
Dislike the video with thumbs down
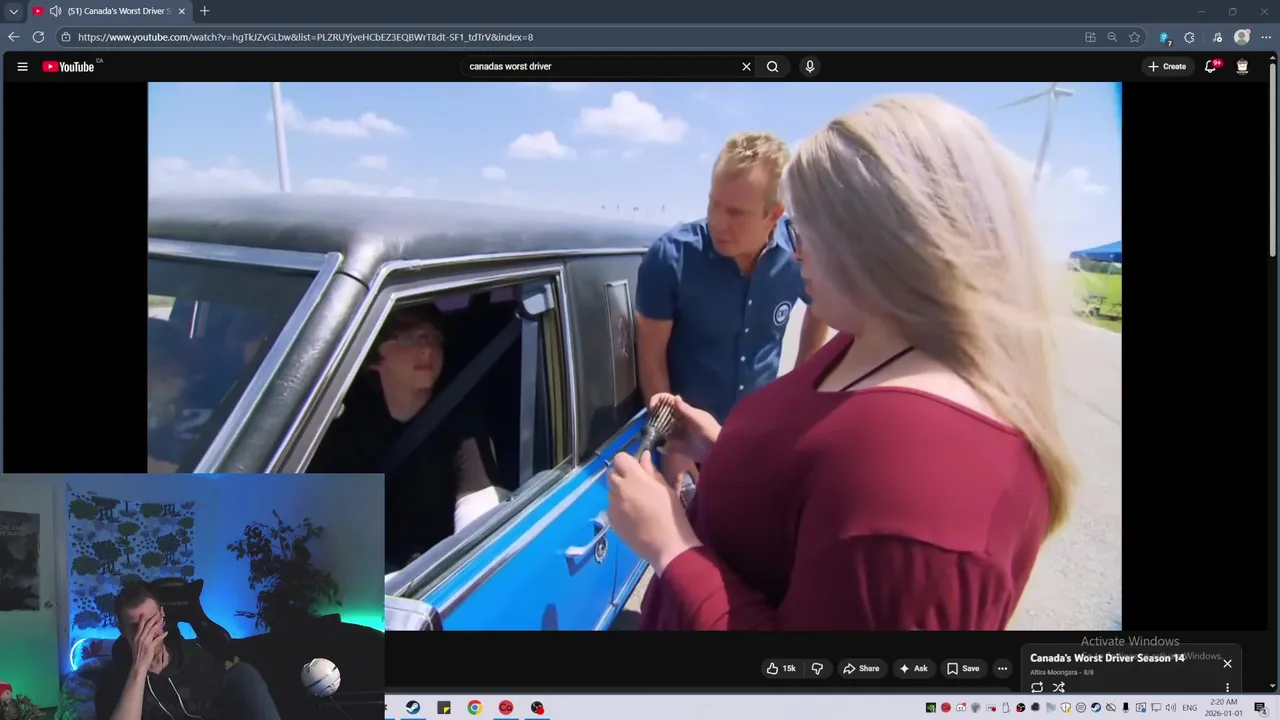[817, 668]
